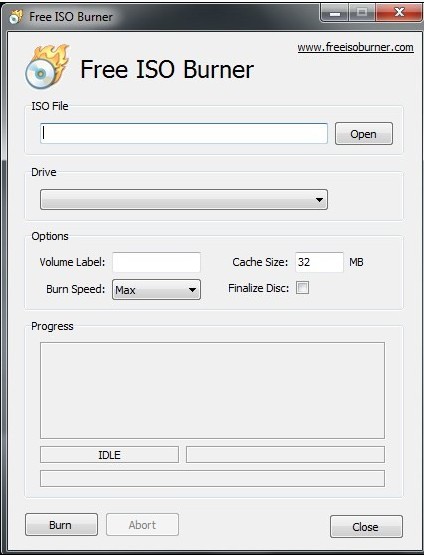
Task: Click the Abort button
Action: coord(142,525)
